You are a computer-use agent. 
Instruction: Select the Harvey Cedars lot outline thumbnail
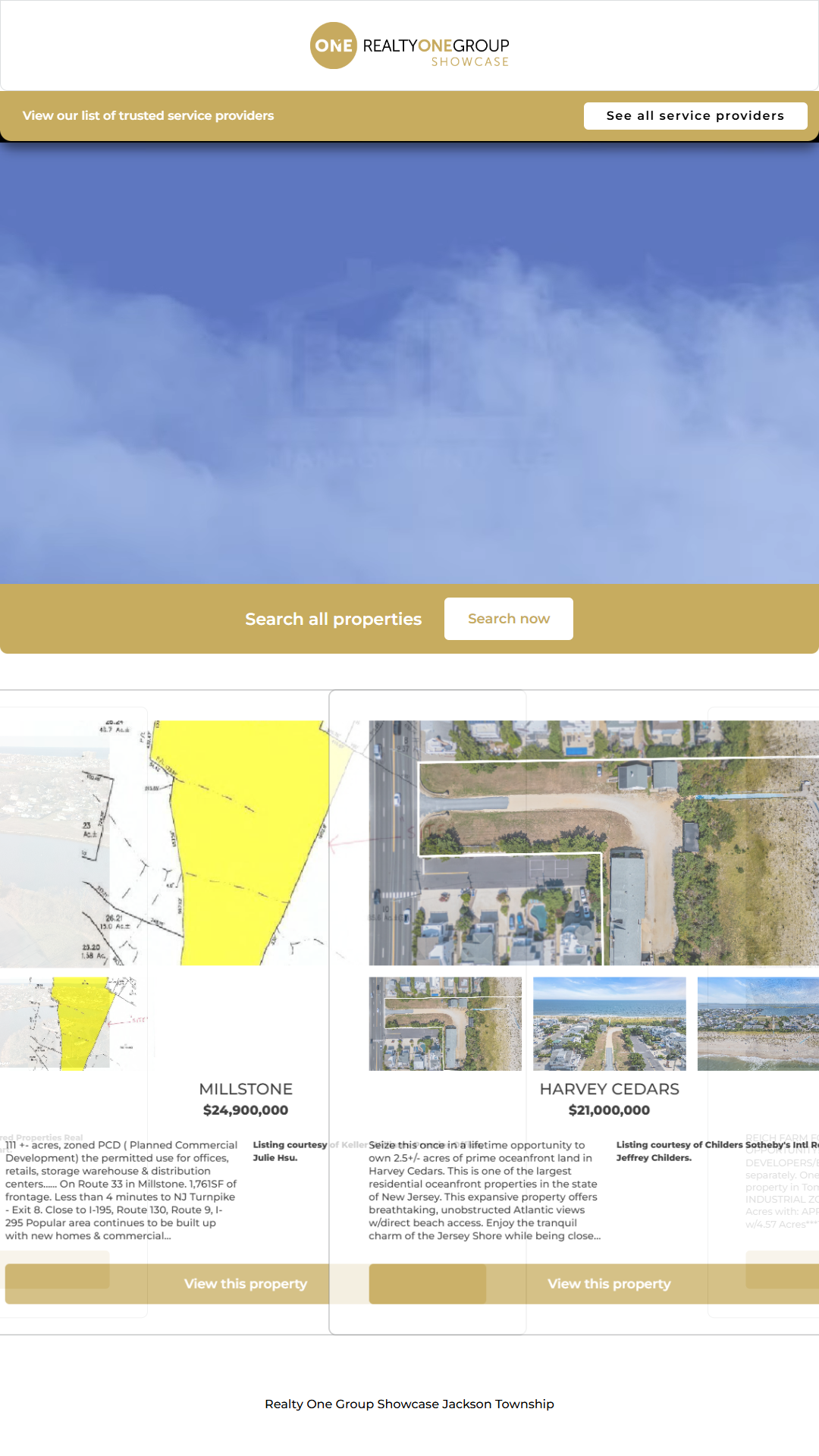pos(445,1024)
